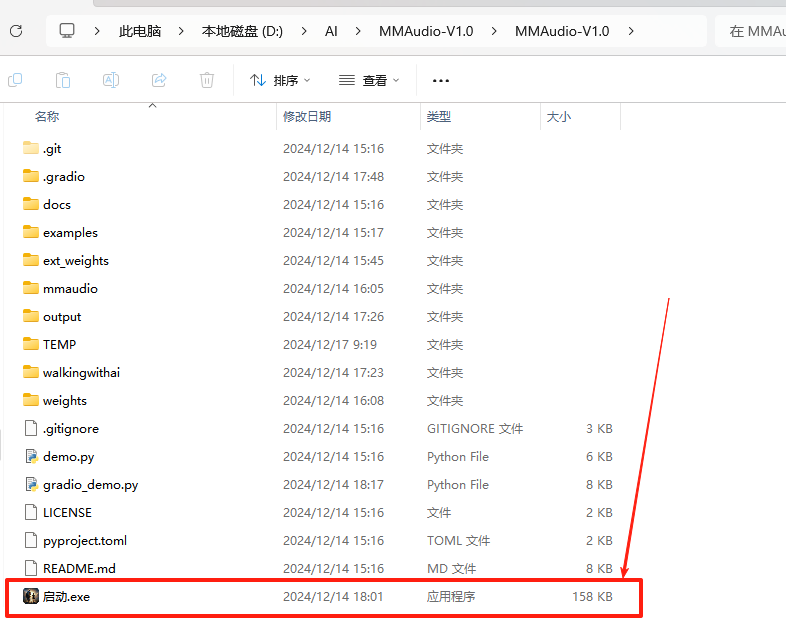Select the demo.py Python file icon

click(x=31, y=456)
